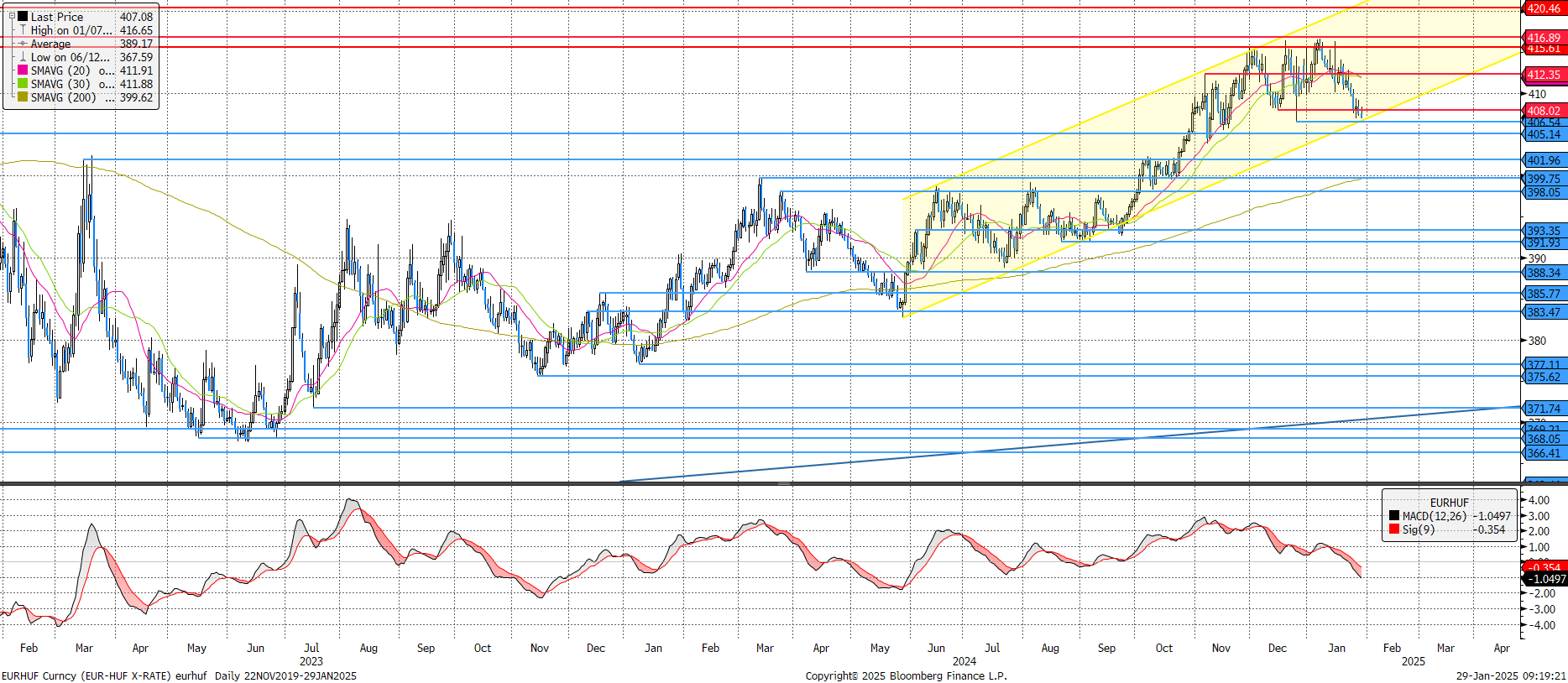Screen dimensions: 1568x683
Task: Click the EURHUF Curncy chart description footer
Action: pos(179,675)
